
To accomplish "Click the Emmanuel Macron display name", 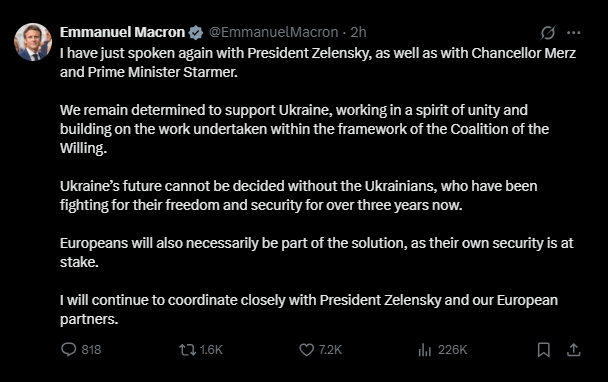I will (x=123, y=32).
